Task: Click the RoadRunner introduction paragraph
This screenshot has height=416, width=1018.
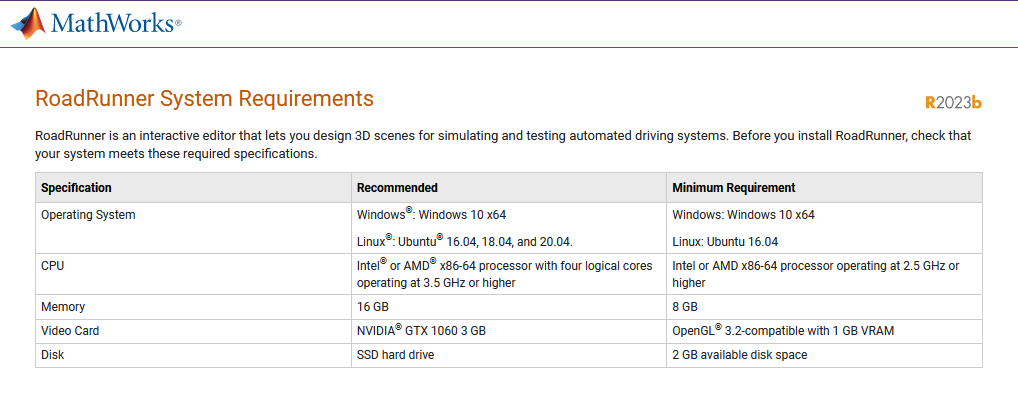Action: [x=503, y=145]
